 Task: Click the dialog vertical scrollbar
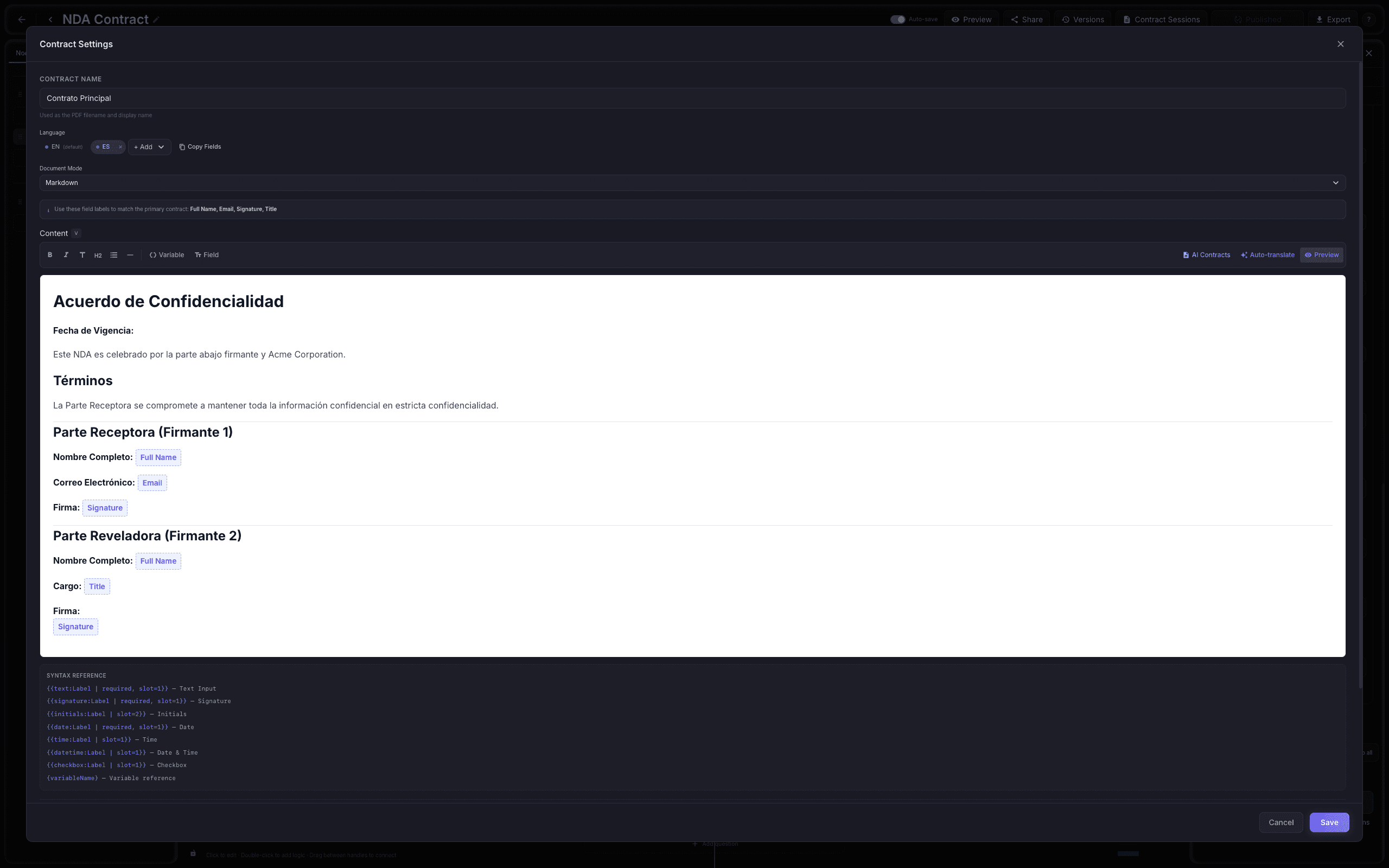(1360, 376)
